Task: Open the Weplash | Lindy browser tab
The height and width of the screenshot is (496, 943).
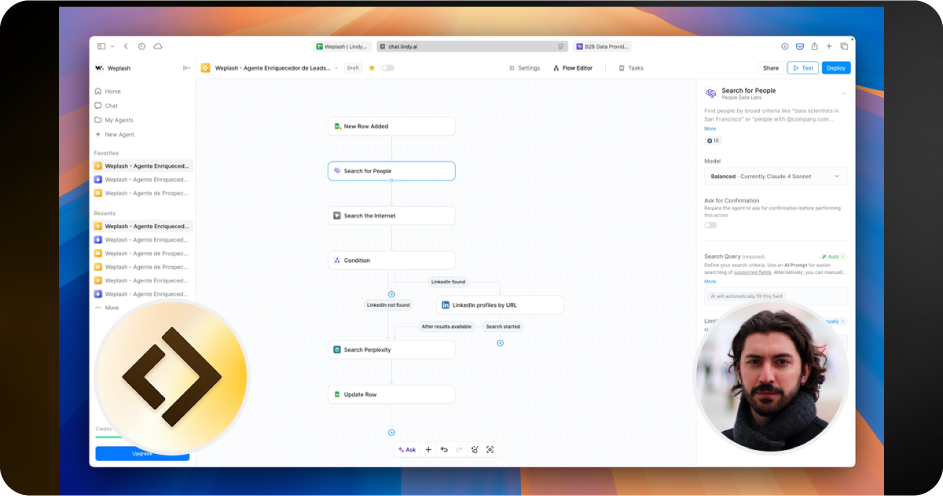Action: pyautogui.click(x=342, y=46)
